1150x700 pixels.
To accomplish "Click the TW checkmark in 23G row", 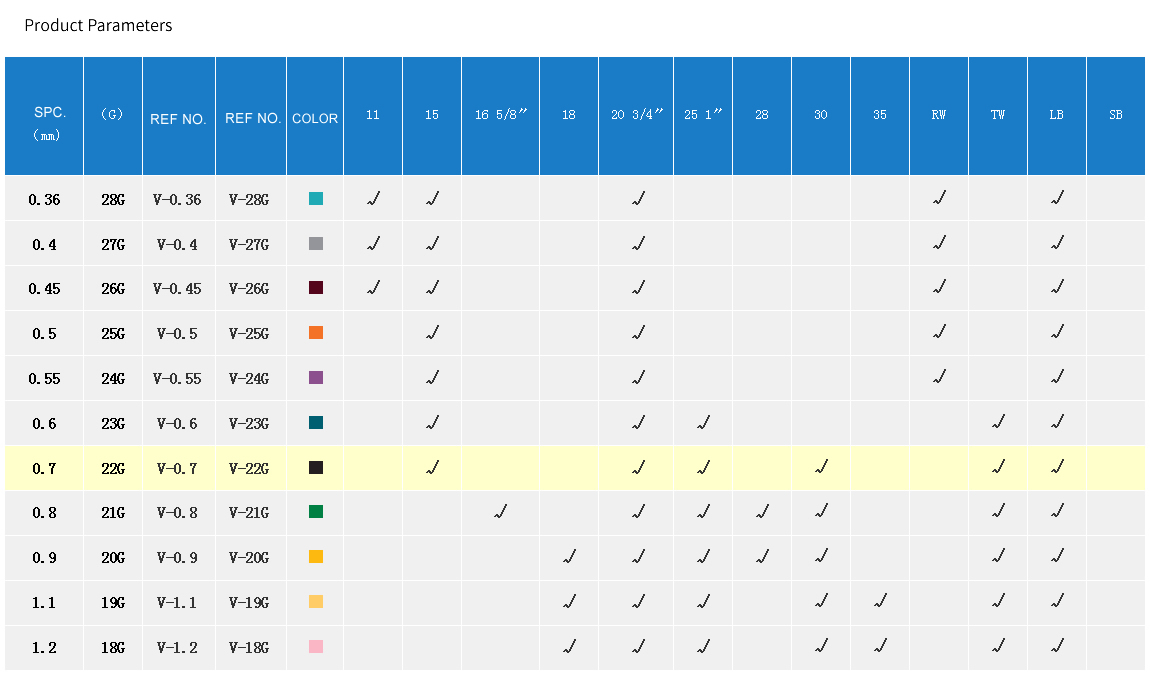I will coord(998,423).
